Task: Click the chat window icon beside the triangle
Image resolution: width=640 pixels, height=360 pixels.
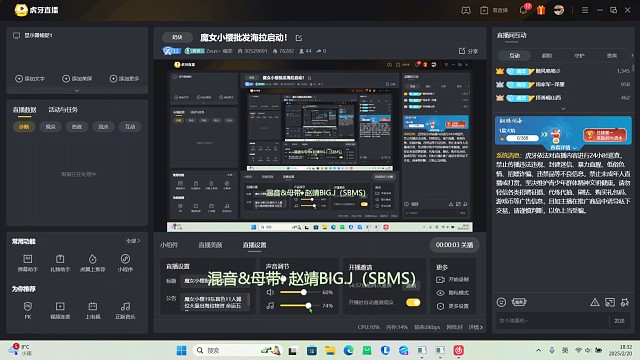Action: tap(610, 302)
